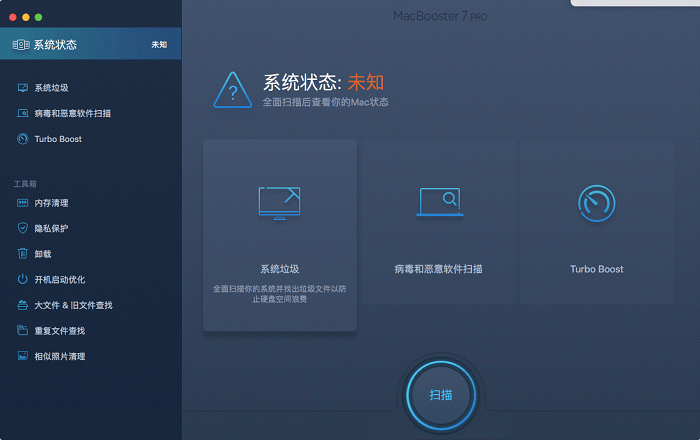Click the 隐私保护 shield icon

pyautogui.click(x=22, y=228)
